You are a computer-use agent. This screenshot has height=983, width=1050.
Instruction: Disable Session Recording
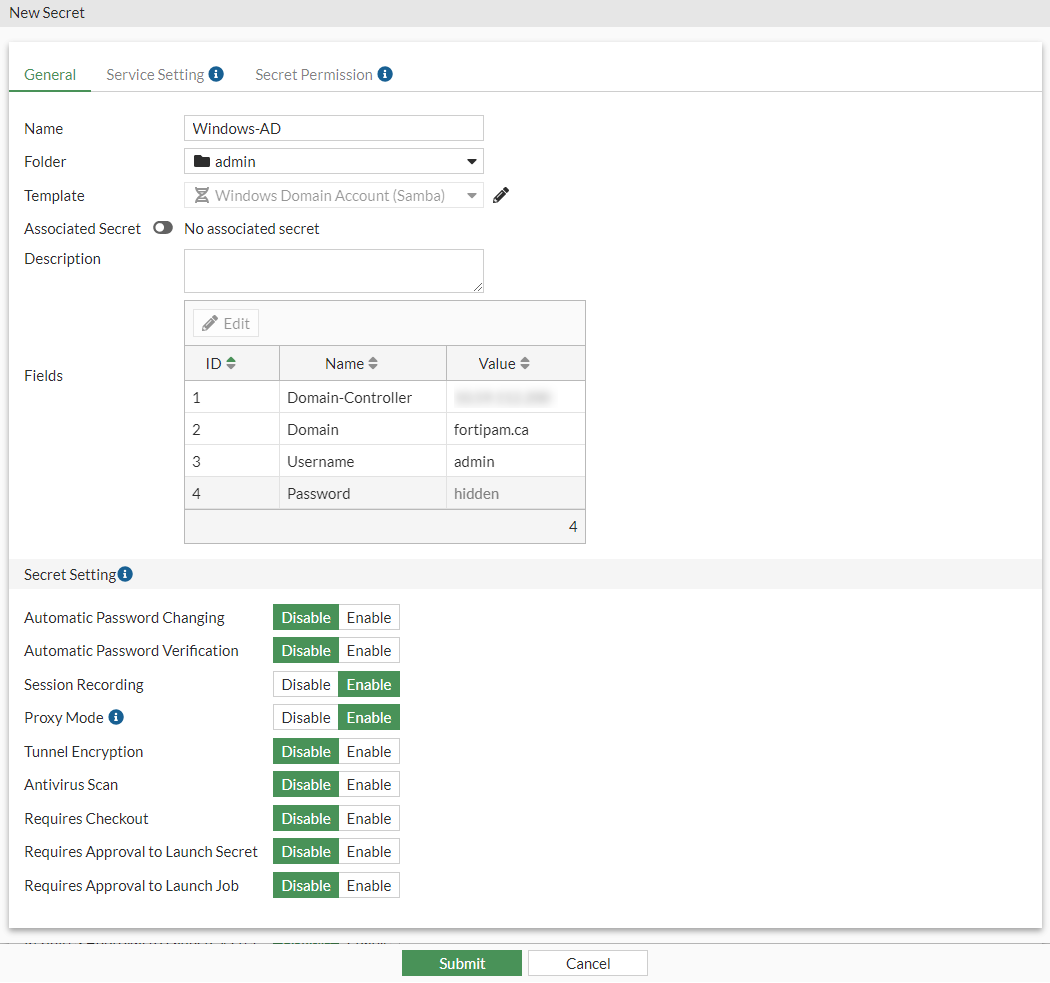click(305, 684)
